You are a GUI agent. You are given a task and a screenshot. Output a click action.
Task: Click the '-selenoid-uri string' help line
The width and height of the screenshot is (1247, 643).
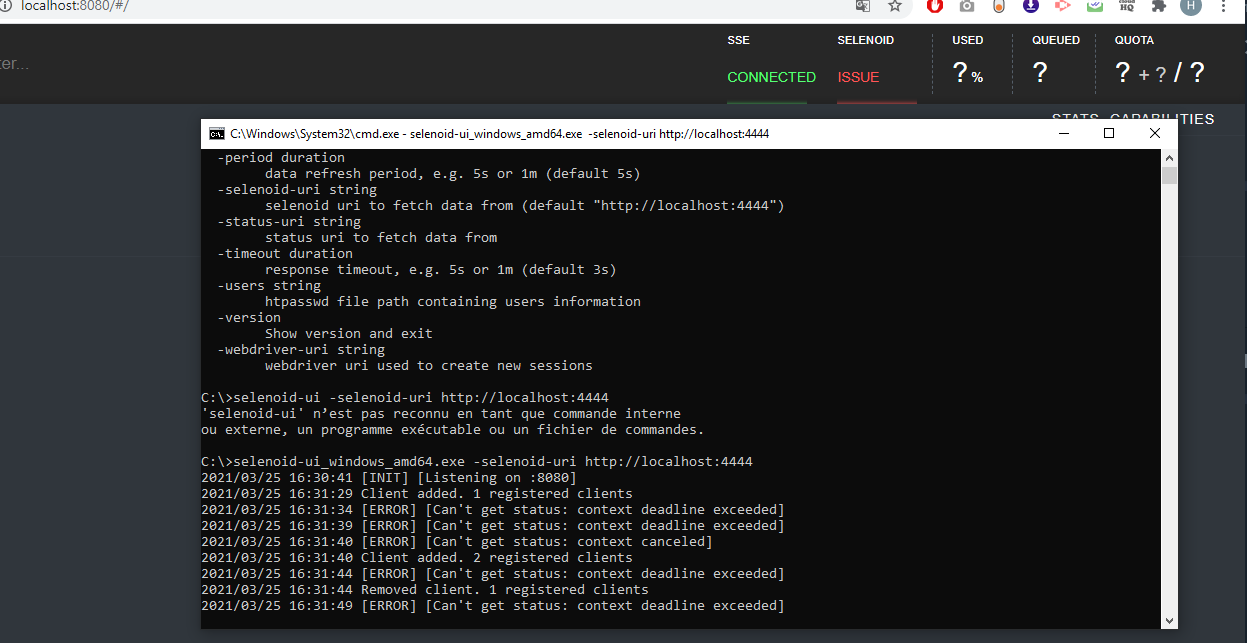(x=297, y=190)
